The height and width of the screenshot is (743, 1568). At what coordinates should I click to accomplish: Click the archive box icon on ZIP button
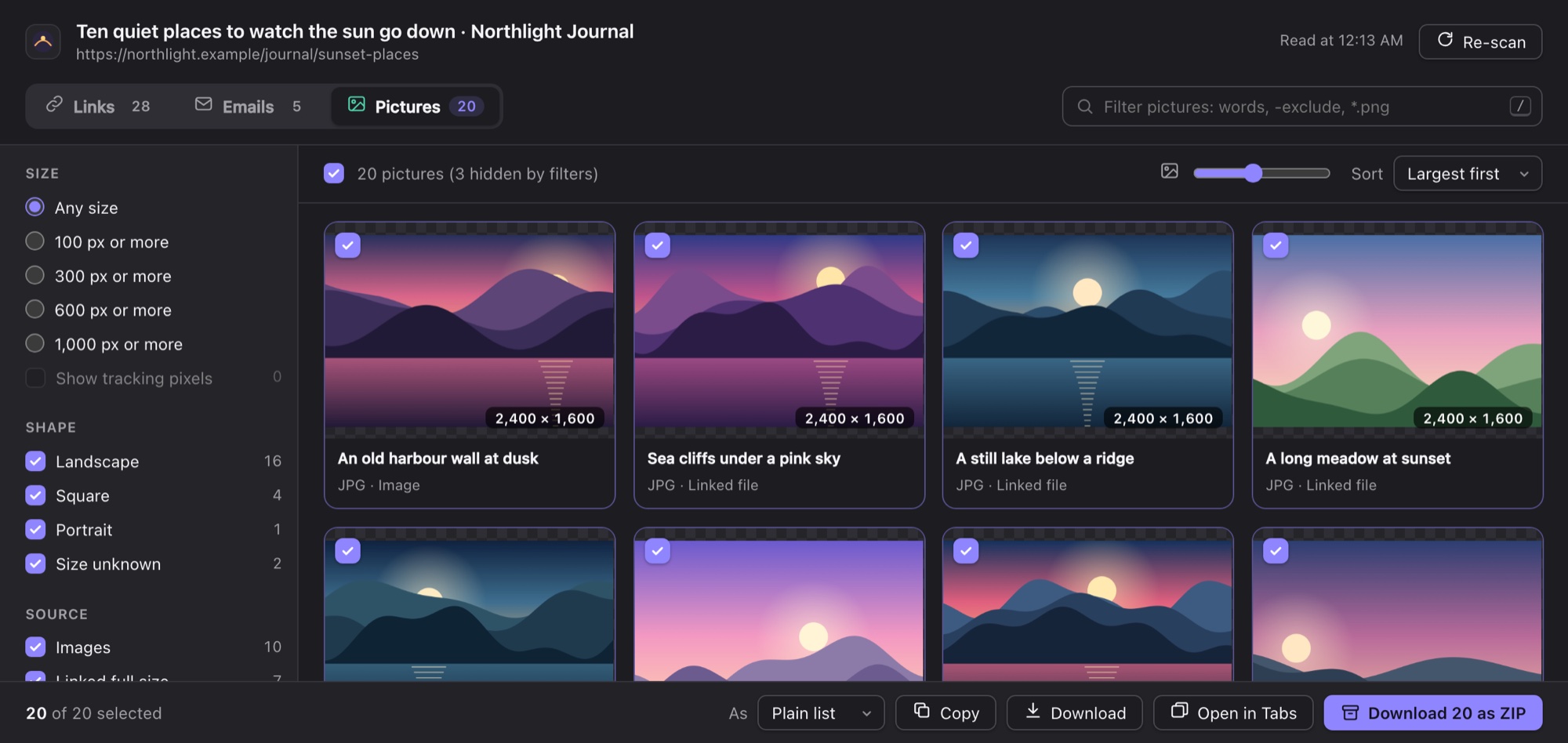point(1350,712)
